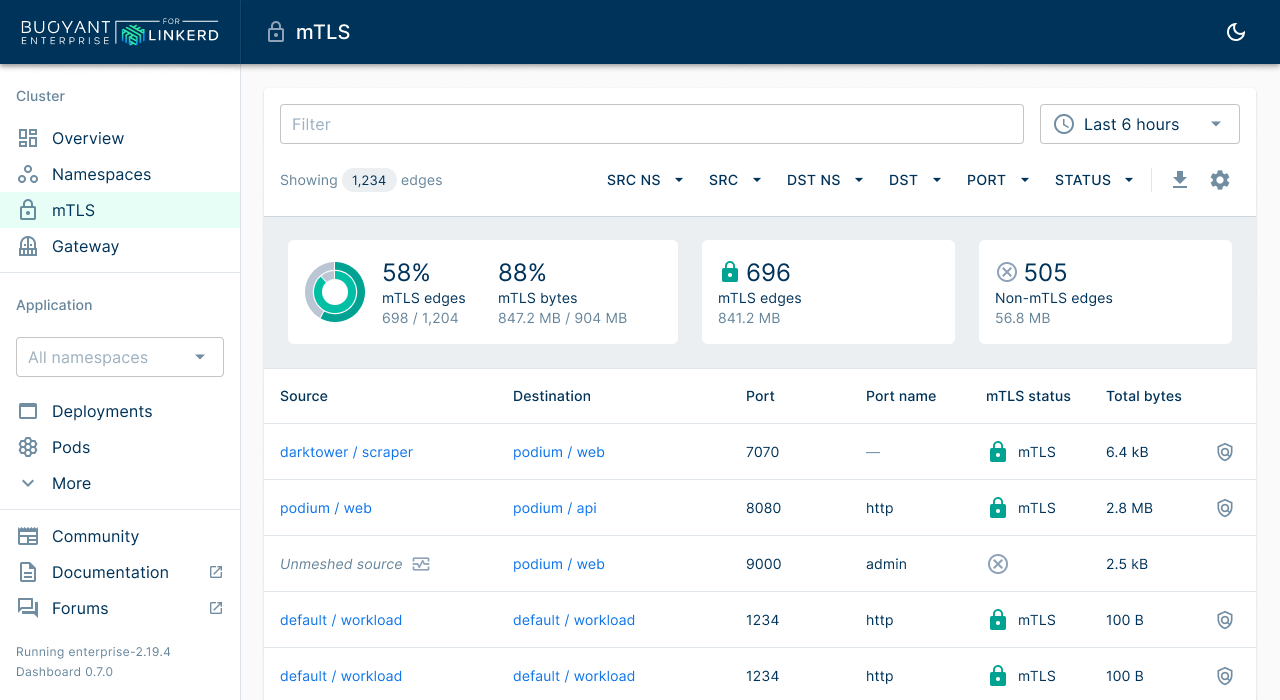Click inside the Filter input field

(651, 123)
